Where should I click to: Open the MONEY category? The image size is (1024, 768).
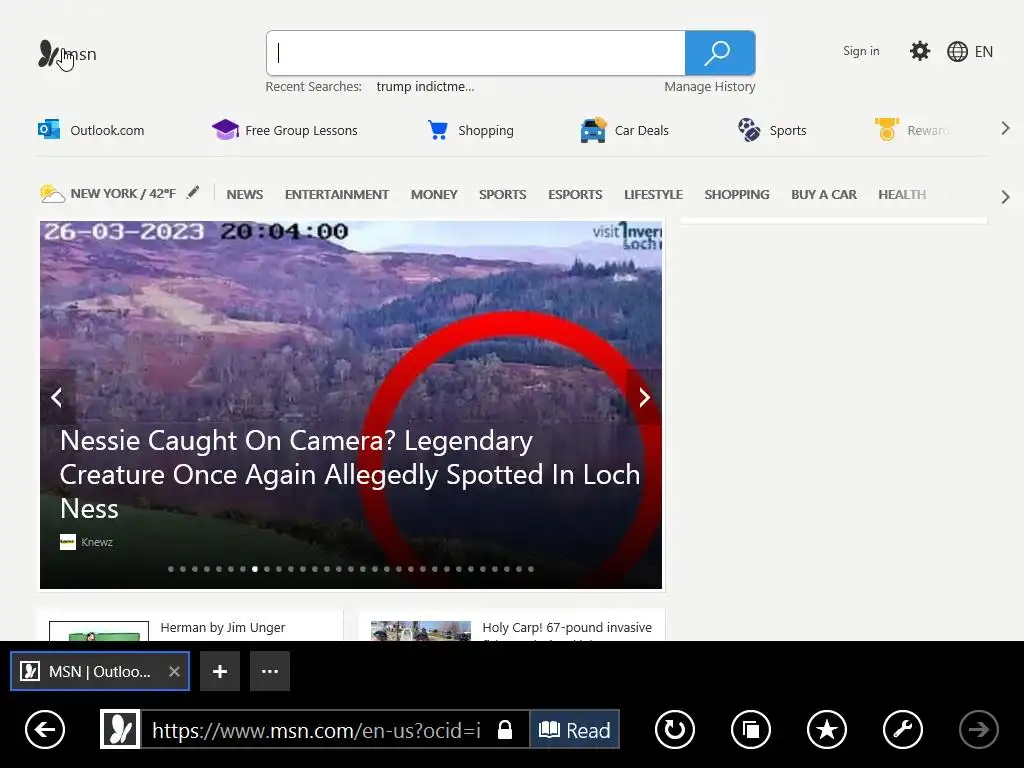[434, 195]
